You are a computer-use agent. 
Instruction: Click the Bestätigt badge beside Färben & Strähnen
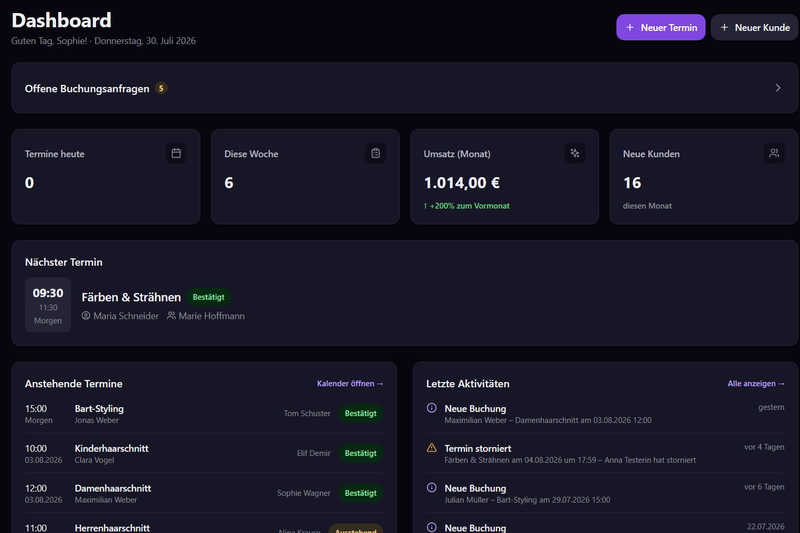coord(209,297)
